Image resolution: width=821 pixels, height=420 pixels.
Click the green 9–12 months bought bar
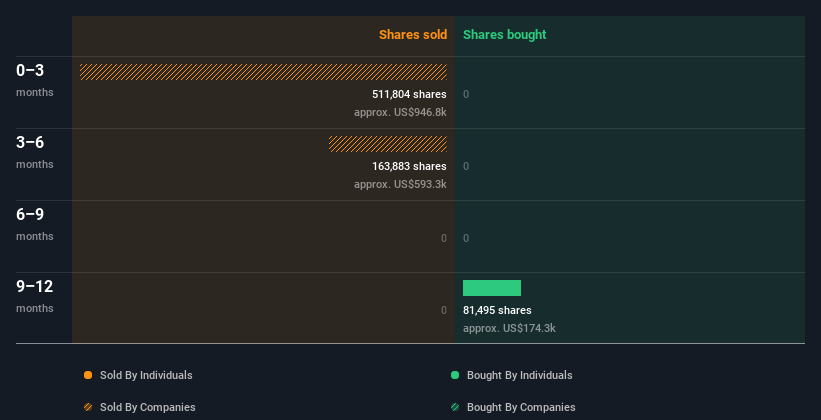pos(492,288)
